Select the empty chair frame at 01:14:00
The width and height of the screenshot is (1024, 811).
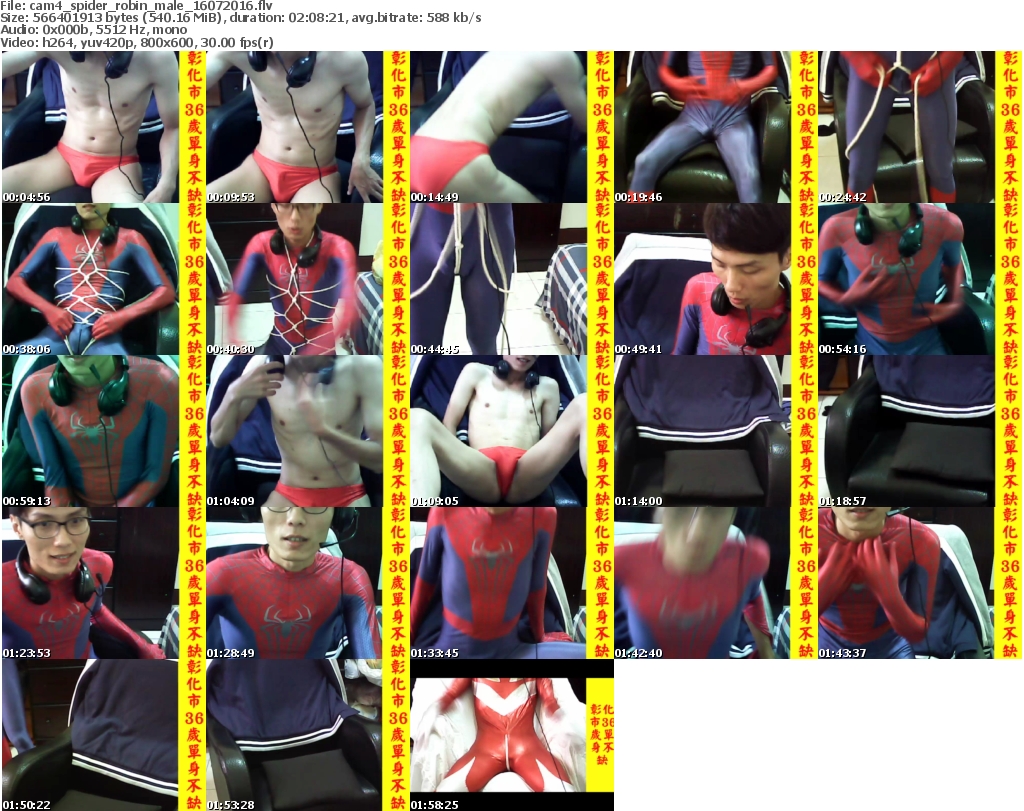pos(716,431)
